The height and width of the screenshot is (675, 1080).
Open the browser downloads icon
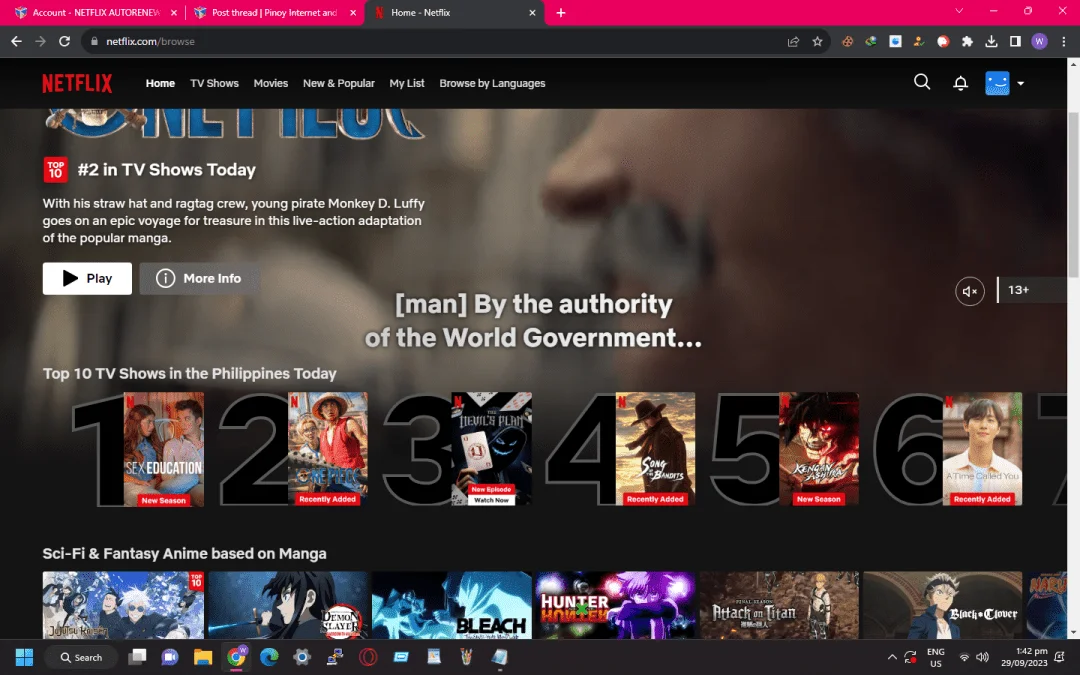pos(991,41)
